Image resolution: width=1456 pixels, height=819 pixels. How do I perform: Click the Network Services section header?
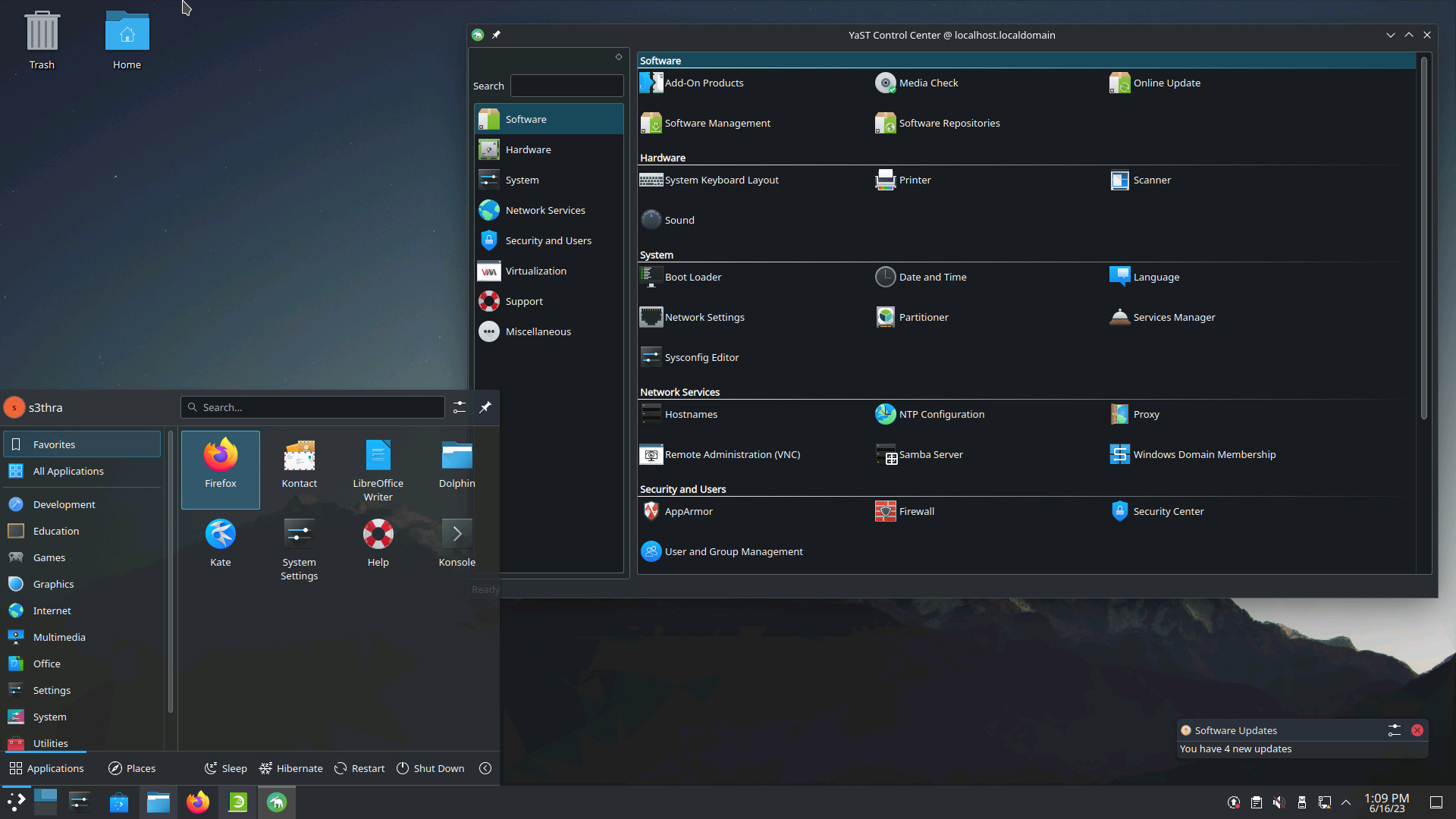679,391
